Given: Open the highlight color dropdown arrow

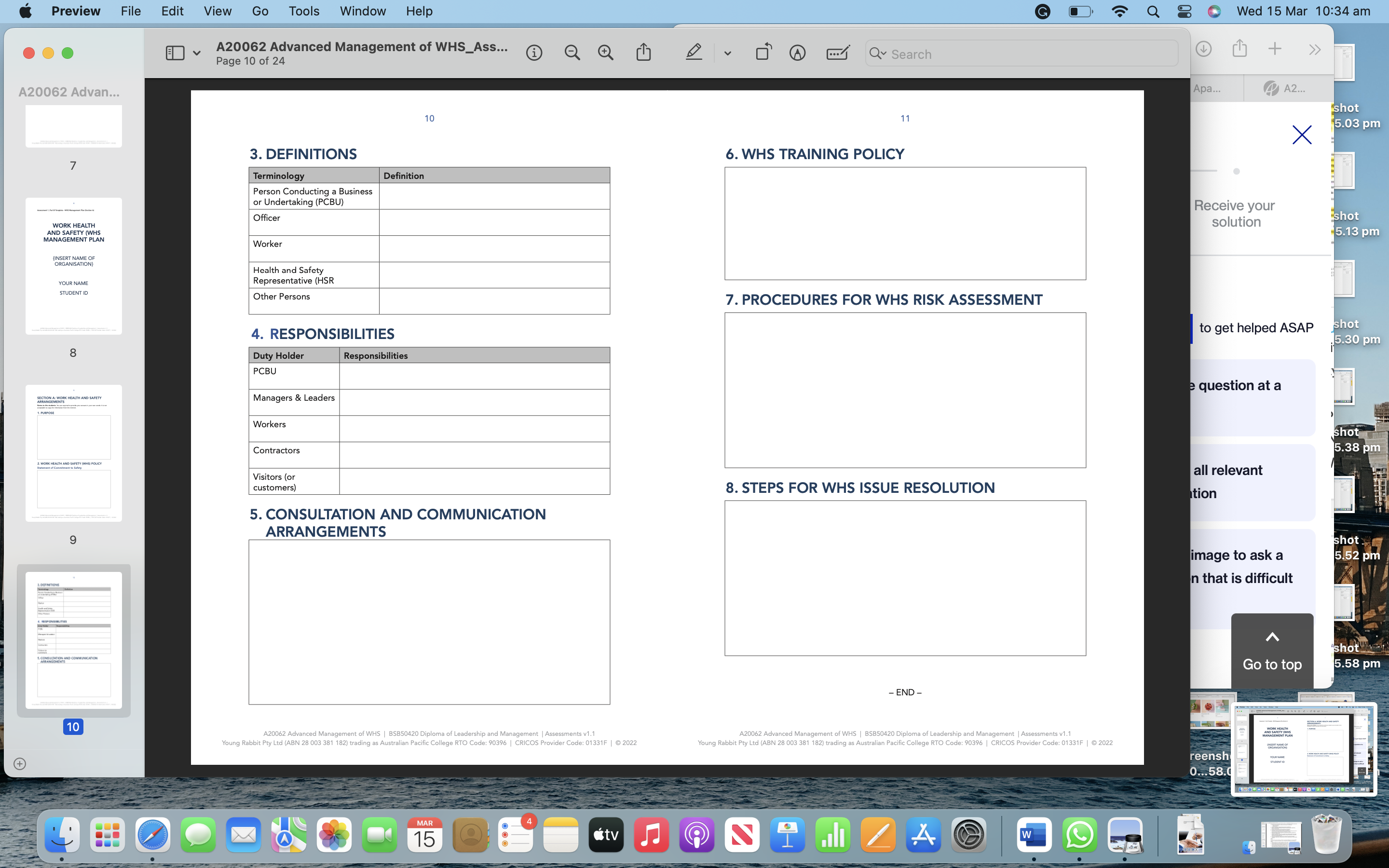Looking at the screenshot, I should click(x=727, y=54).
